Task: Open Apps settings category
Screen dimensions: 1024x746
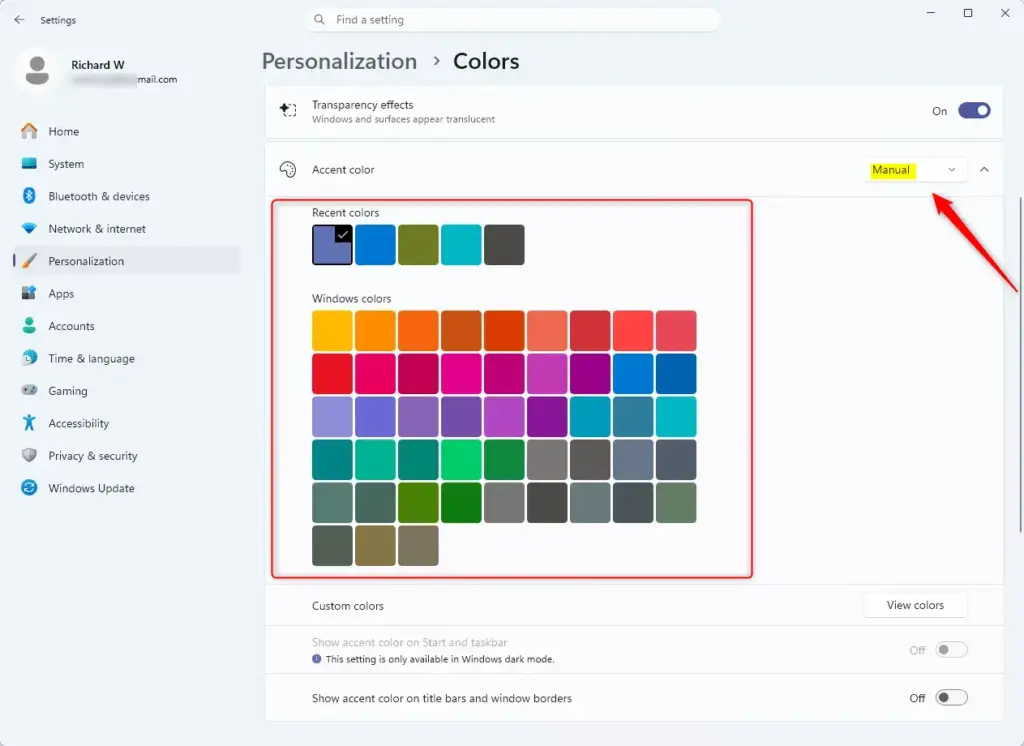Action: 127,293
